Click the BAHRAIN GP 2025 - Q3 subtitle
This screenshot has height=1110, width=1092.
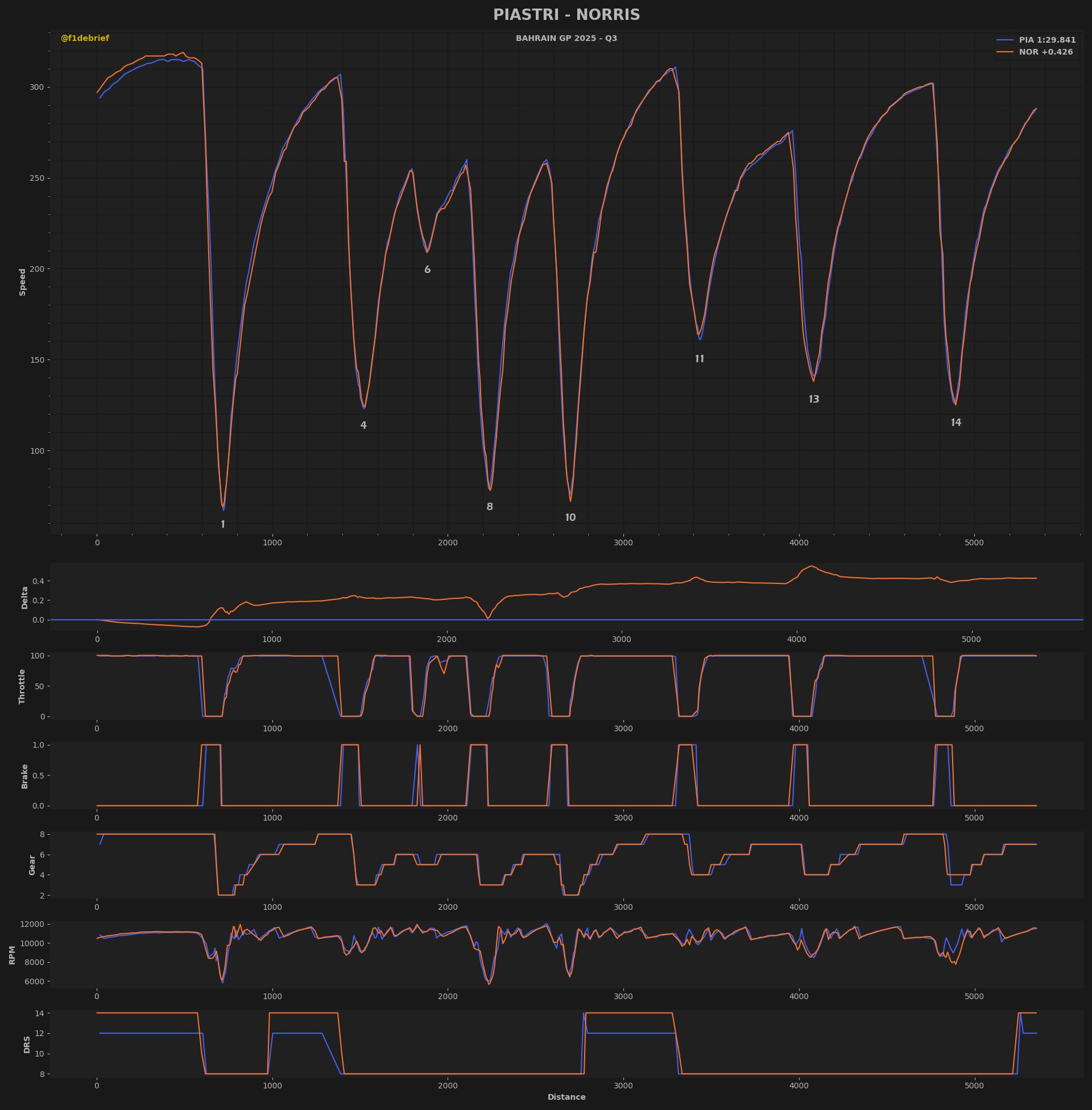coord(566,39)
